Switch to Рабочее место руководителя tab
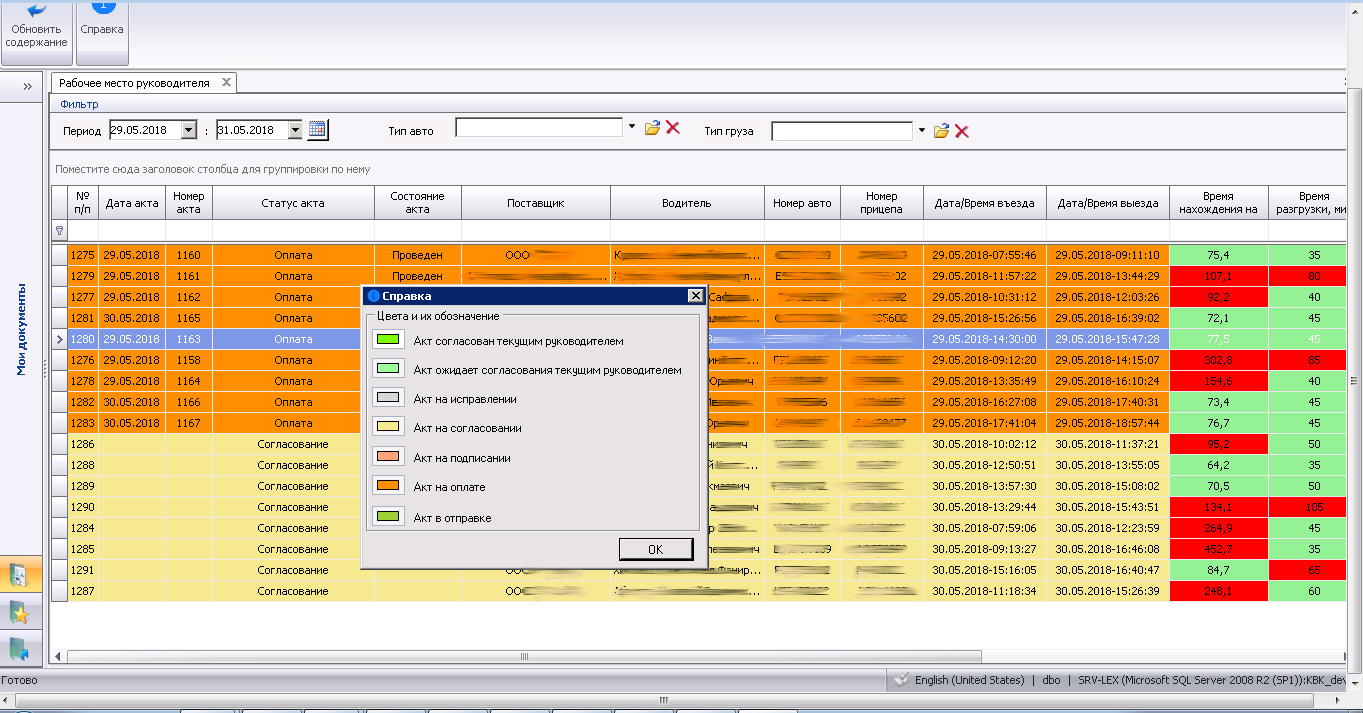This screenshot has height=713, width=1363. (134, 83)
